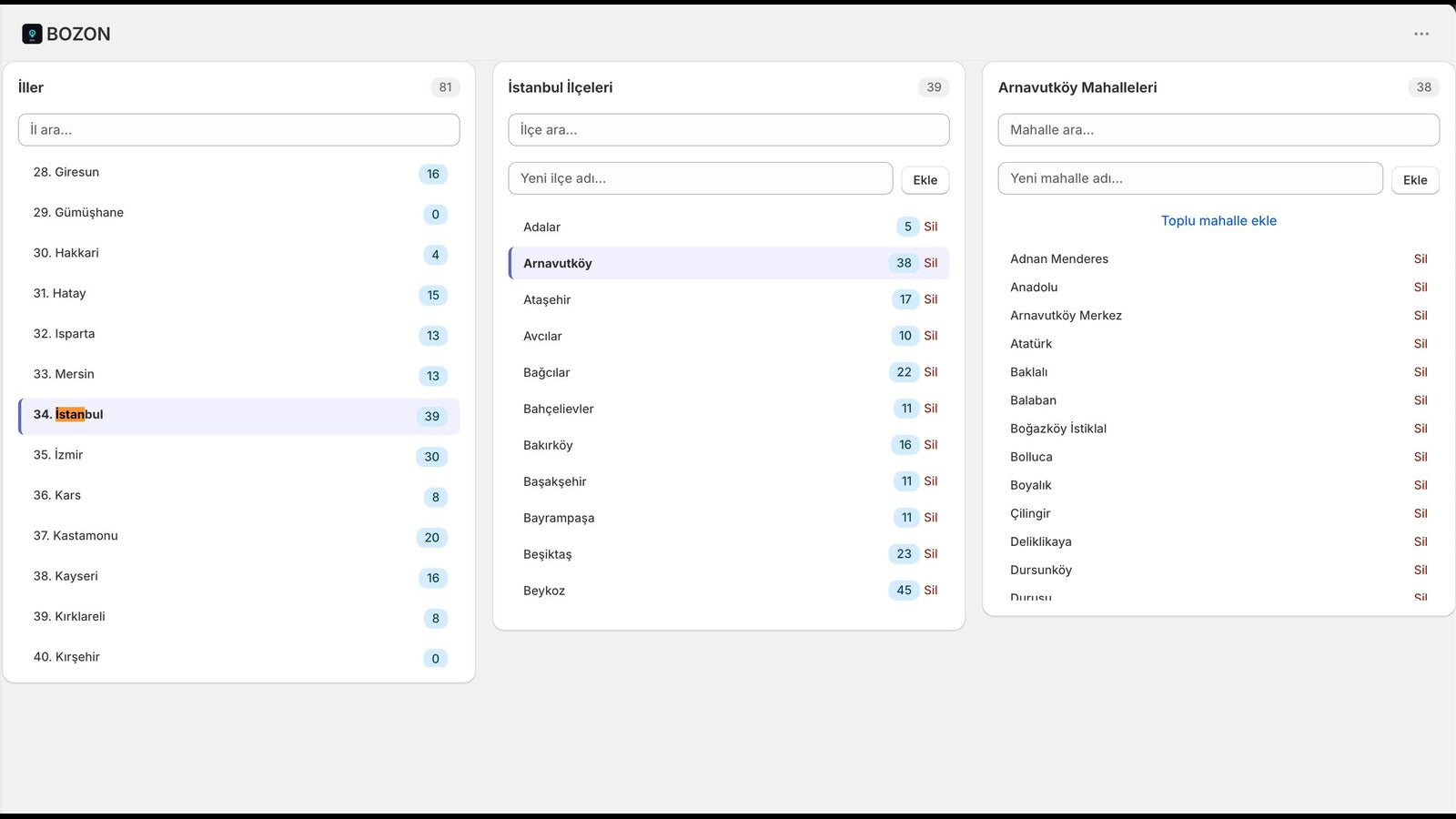
Task: Delete the Bolluca neighborhood
Action: [x=1421, y=457]
